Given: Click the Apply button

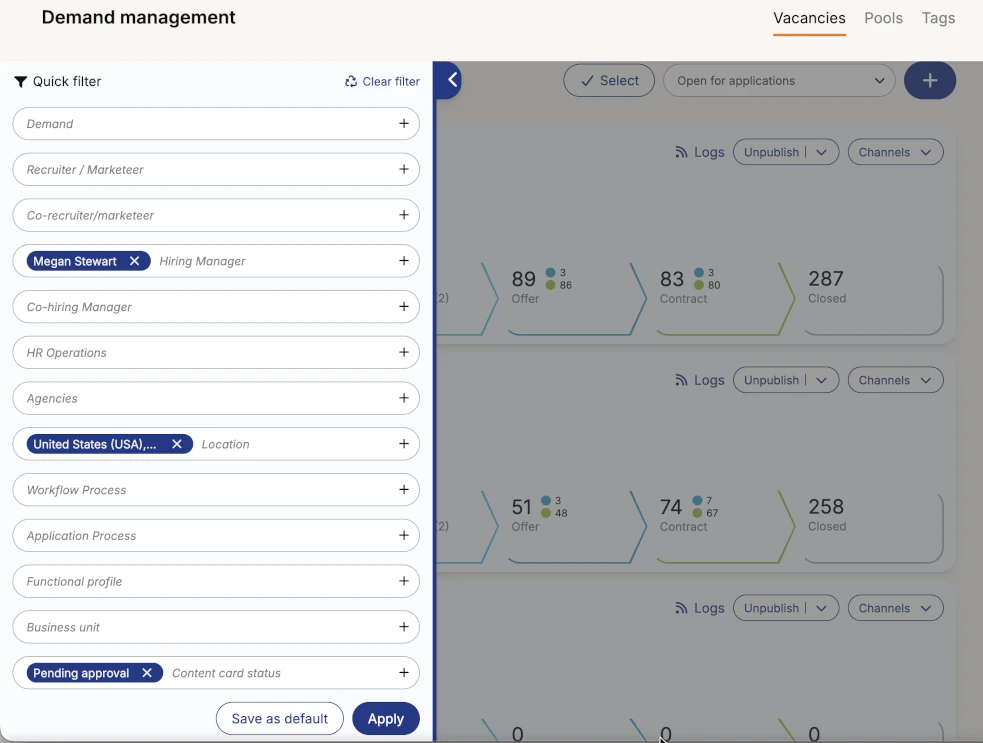Looking at the screenshot, I should tap(386, 719).
